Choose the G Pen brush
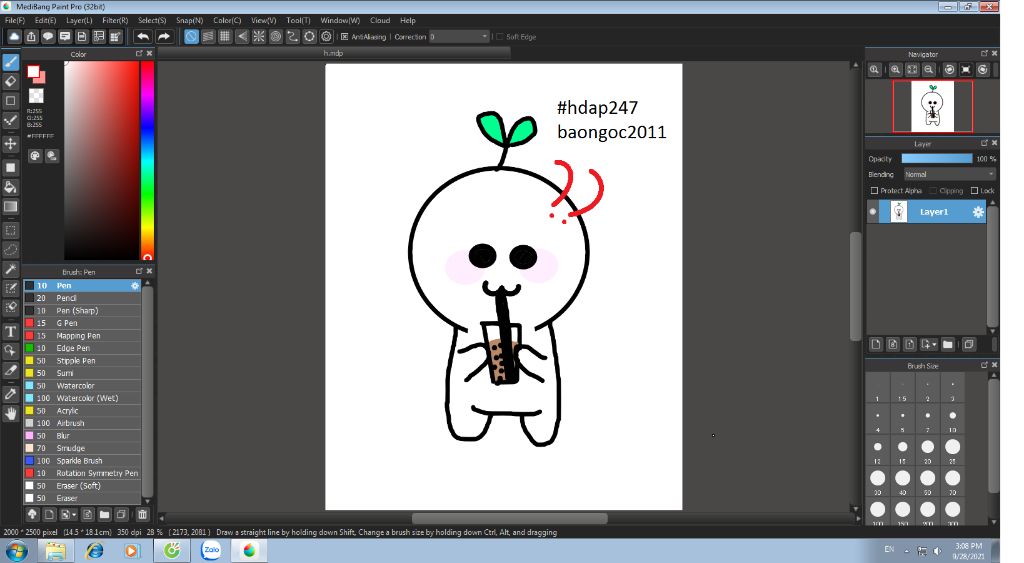This screenshot has height=563, width=1024. [x=82, y=323]
